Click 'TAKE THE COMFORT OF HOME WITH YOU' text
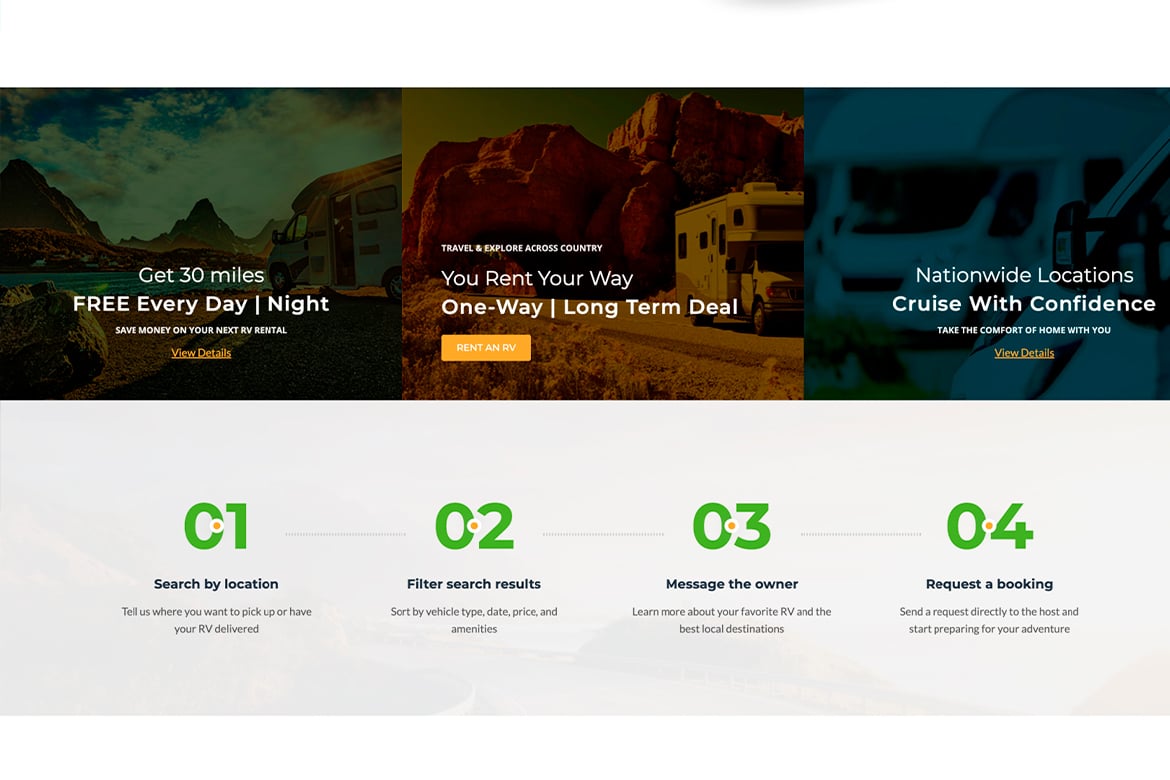This screenshot has width=1170, height=780. click(1024, 330)
